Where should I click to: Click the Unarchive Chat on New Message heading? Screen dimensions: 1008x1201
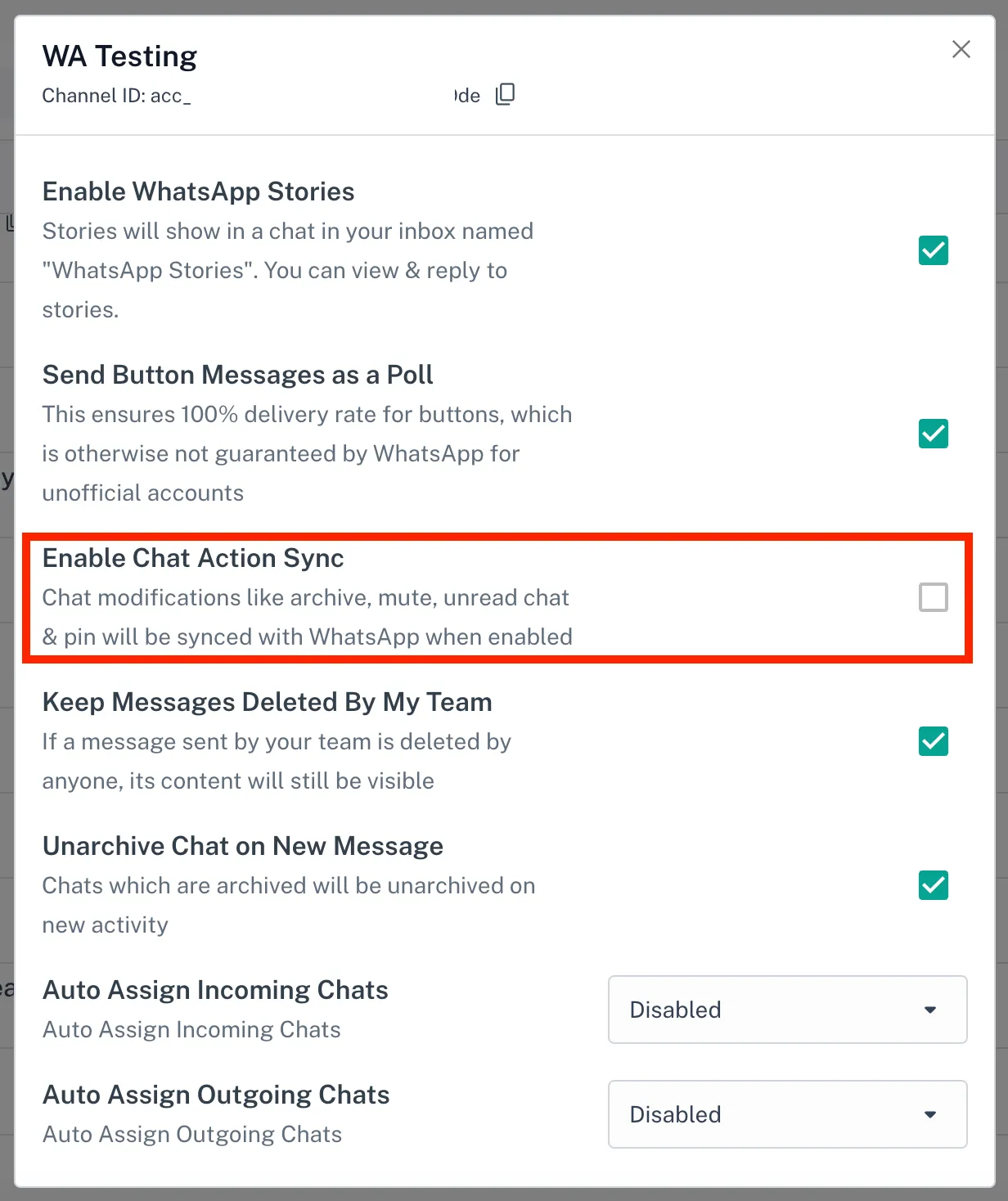(242, 846)
